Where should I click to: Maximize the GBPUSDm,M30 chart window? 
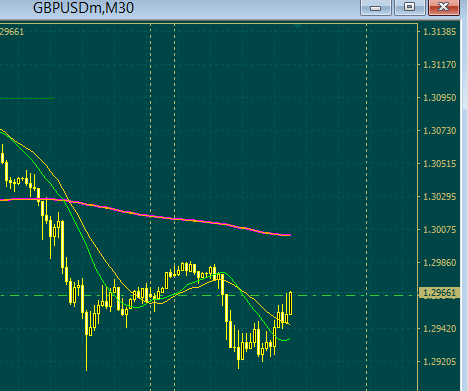click(410, 8)
